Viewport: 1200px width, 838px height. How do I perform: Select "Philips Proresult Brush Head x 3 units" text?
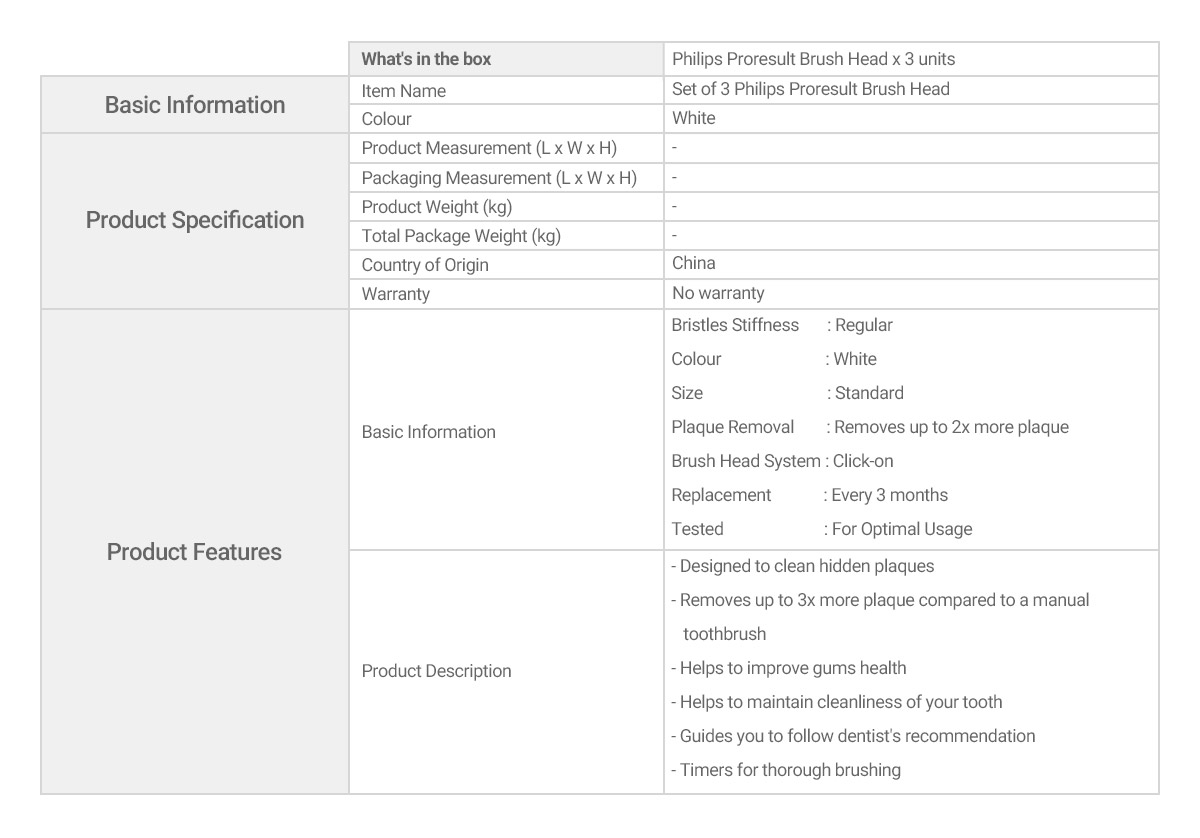(813, 59)
